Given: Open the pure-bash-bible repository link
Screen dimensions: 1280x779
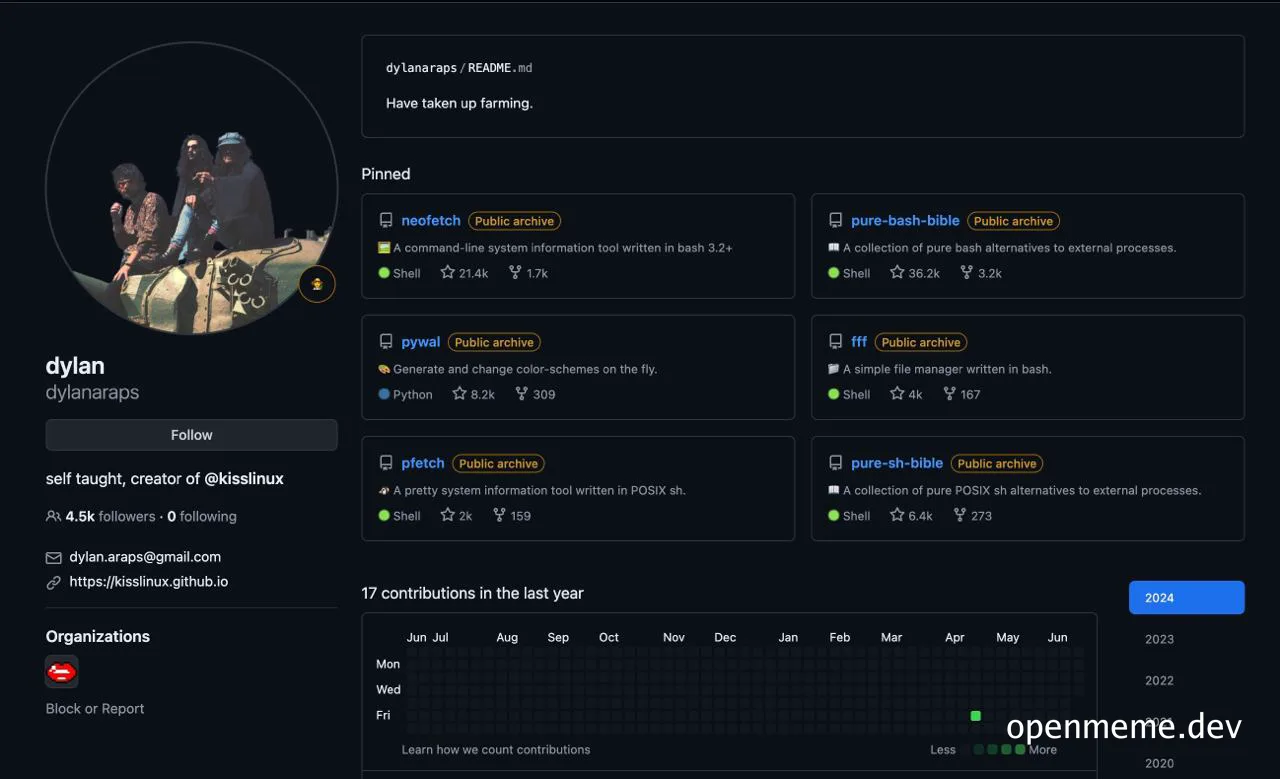Looking at the screenshot, I should (x=905, y=221).
